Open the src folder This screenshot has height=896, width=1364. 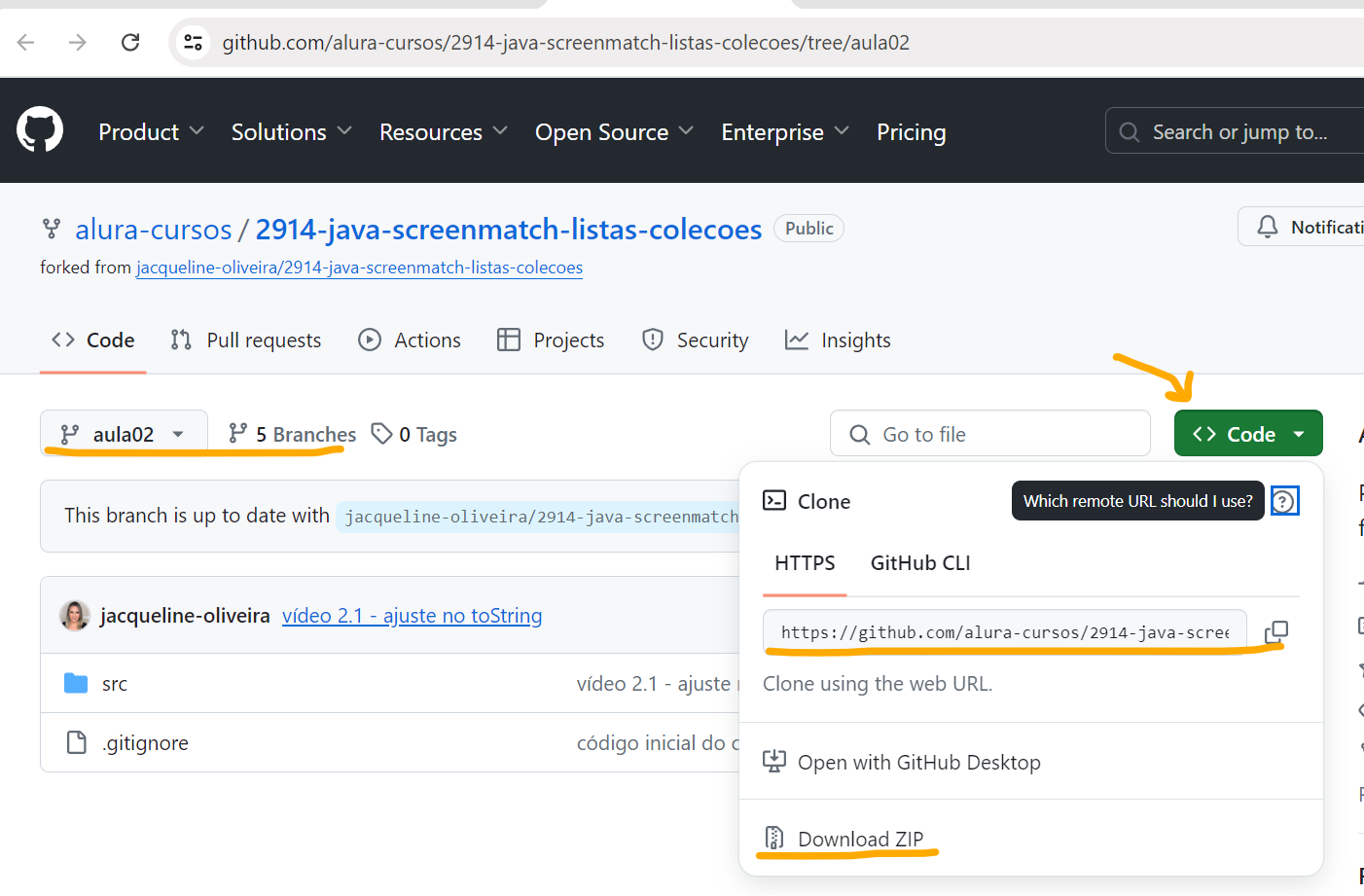115,684
